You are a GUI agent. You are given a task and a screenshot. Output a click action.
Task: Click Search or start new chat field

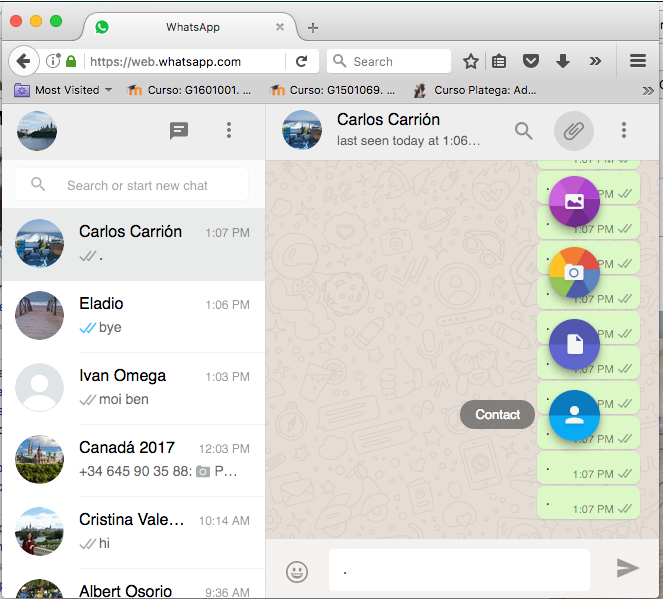click(x=132, y=184)
